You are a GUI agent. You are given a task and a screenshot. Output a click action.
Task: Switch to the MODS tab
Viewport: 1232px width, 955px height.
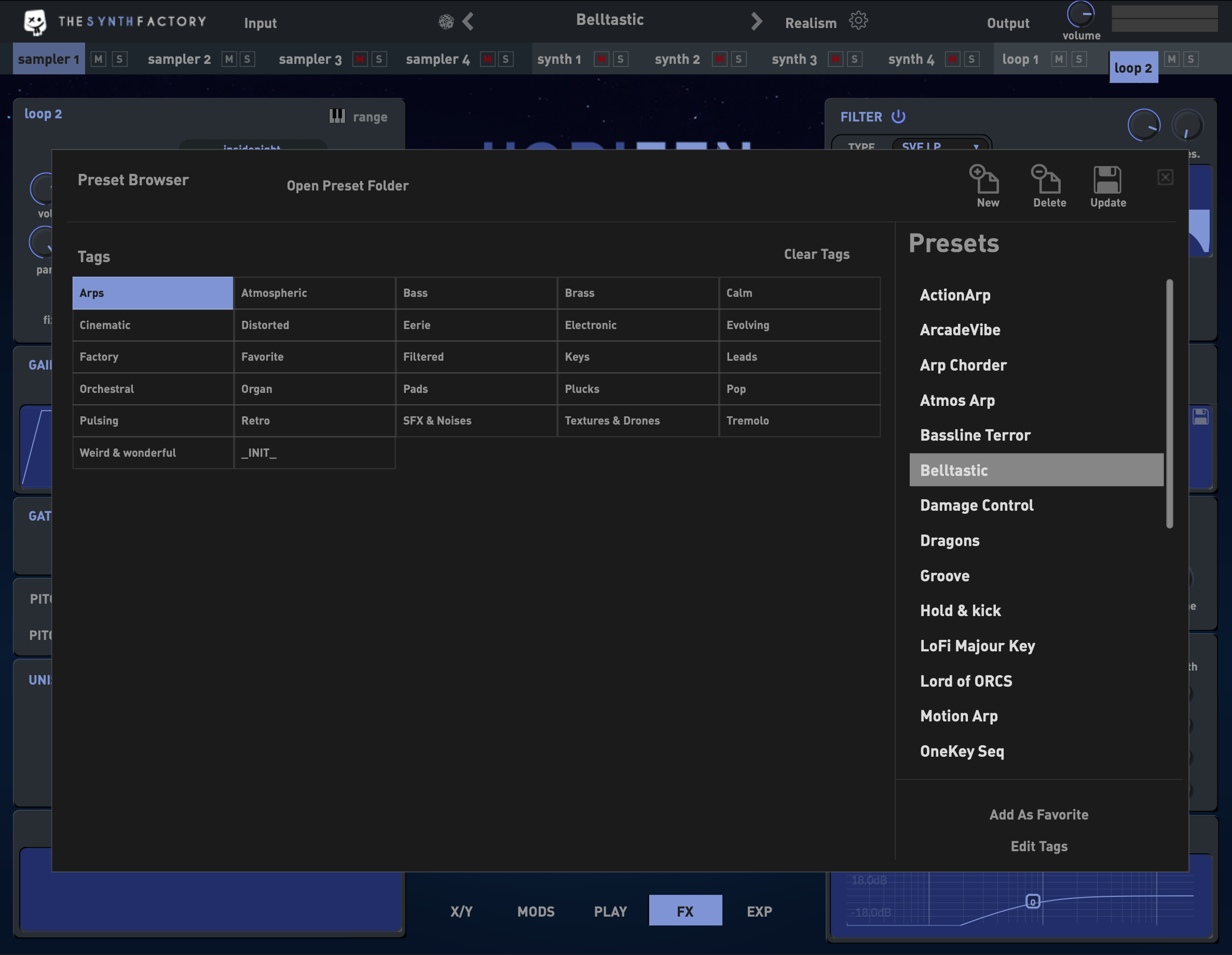pyautogui.click(x=536, y=911)
